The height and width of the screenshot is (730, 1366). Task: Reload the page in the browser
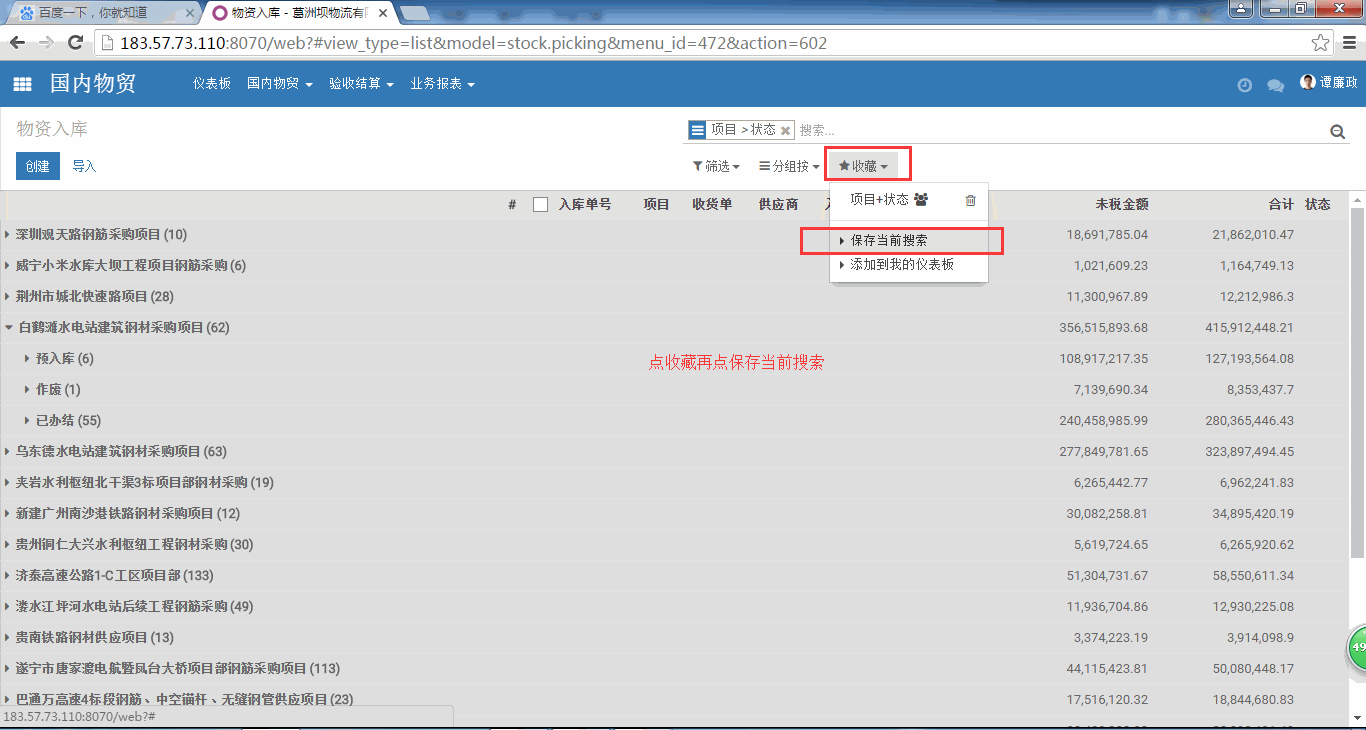[x=75, y=43]
